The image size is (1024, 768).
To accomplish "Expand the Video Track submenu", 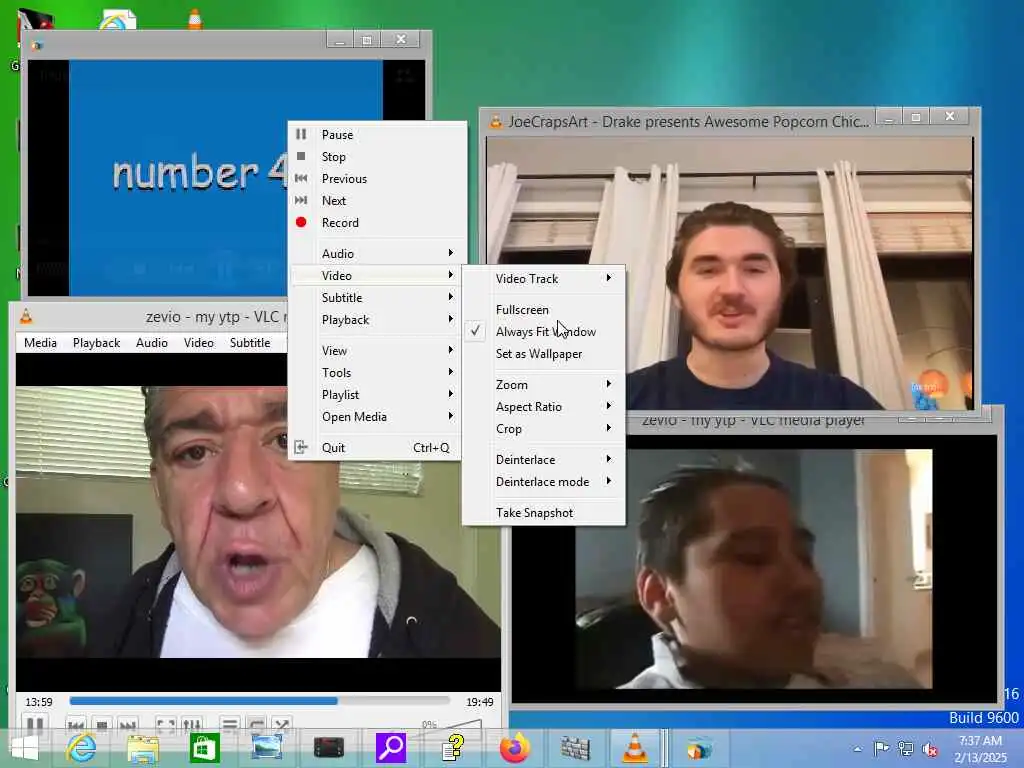I will click(543, 279).
